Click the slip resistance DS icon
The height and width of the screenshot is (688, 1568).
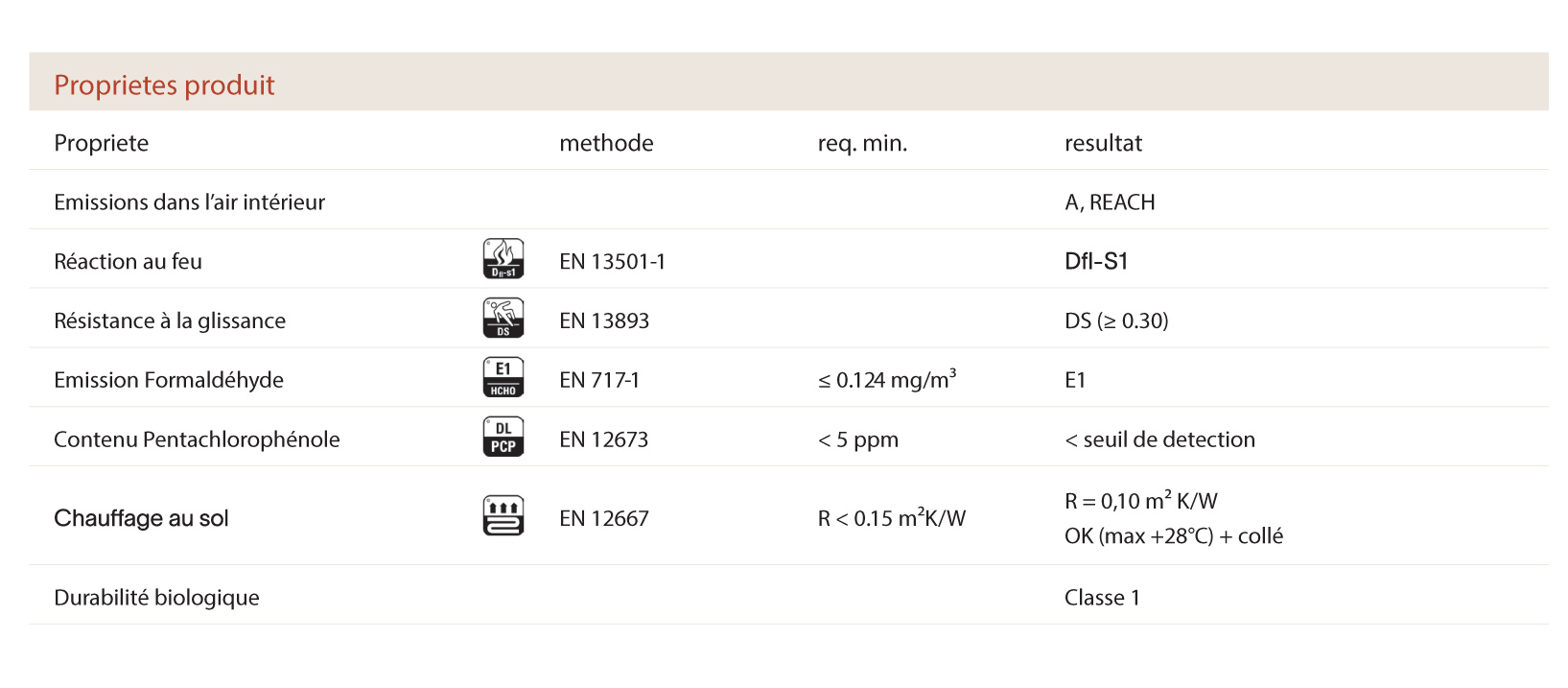[503, 319]
